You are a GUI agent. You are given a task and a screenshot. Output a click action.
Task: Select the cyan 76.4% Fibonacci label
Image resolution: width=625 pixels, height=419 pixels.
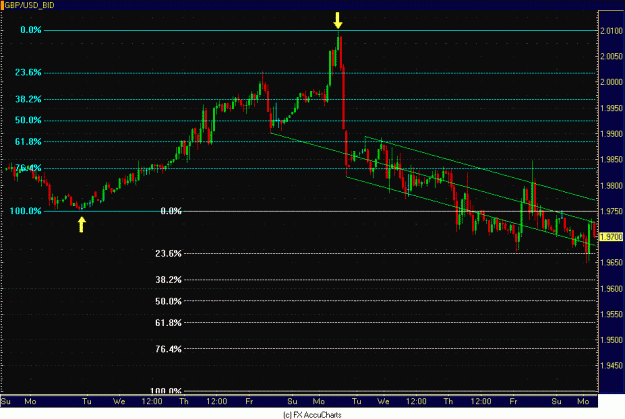click(x=28, y=168)
